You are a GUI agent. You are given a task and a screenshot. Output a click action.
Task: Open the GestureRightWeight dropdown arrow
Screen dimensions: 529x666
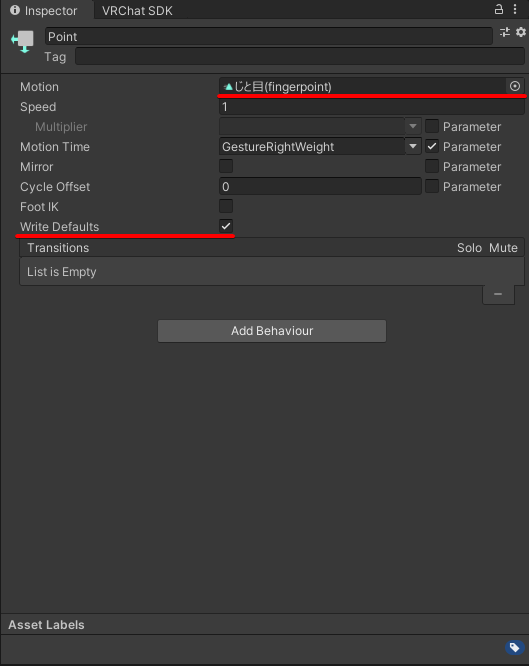click(413, 146)
